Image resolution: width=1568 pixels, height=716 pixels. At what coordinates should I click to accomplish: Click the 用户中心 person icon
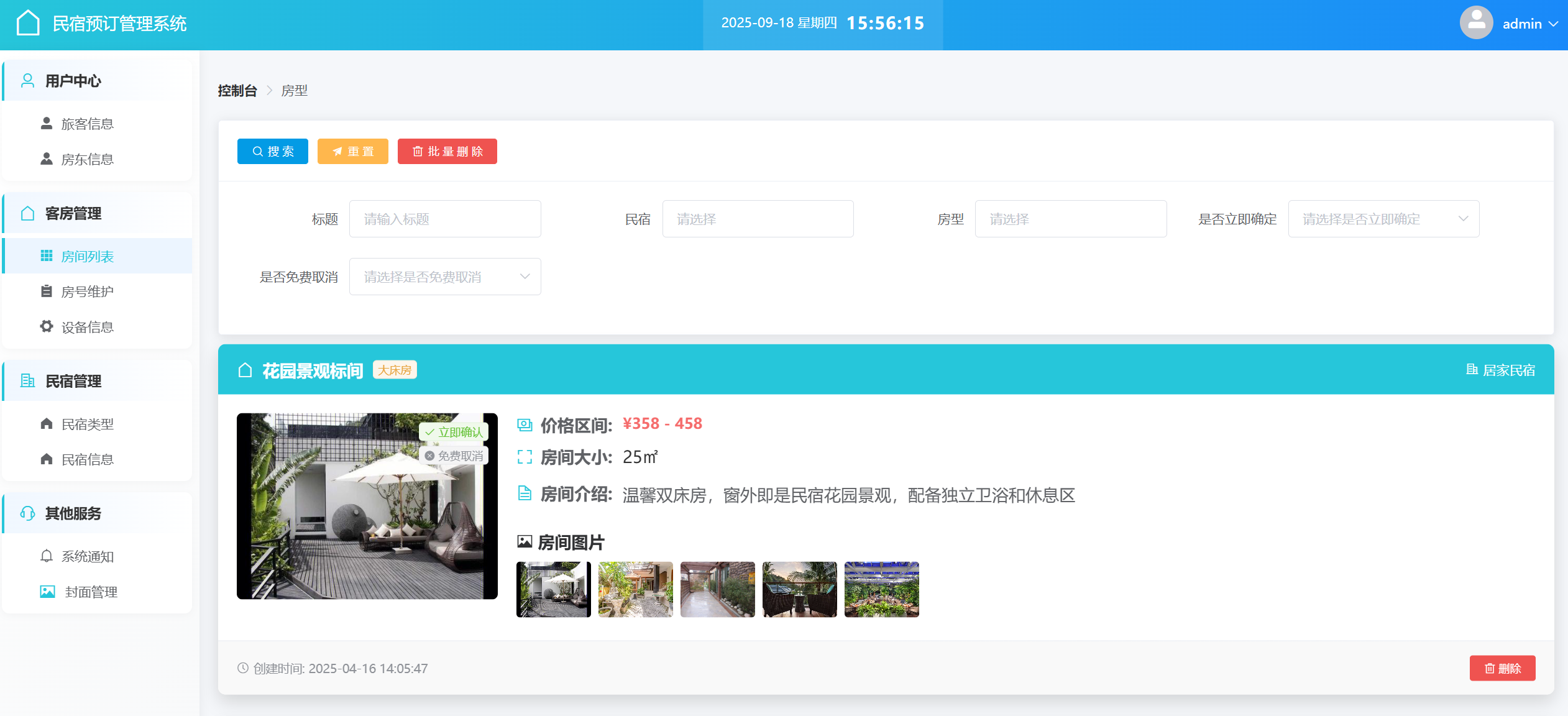click(27, 81)
